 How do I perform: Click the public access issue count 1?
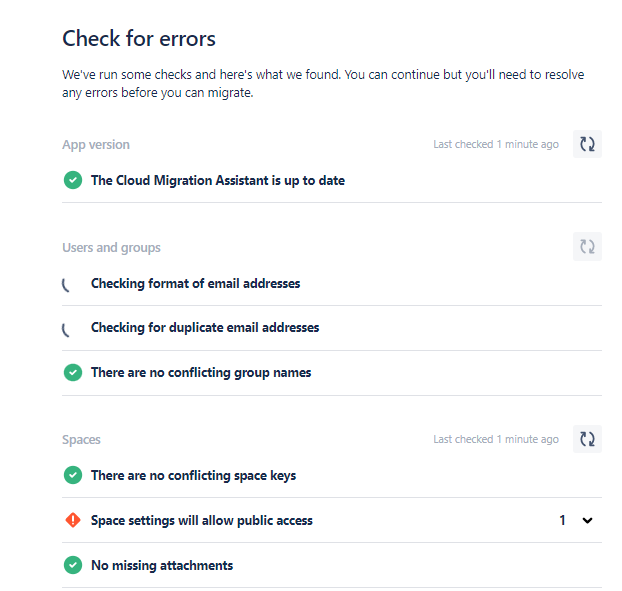click(562, 520)
